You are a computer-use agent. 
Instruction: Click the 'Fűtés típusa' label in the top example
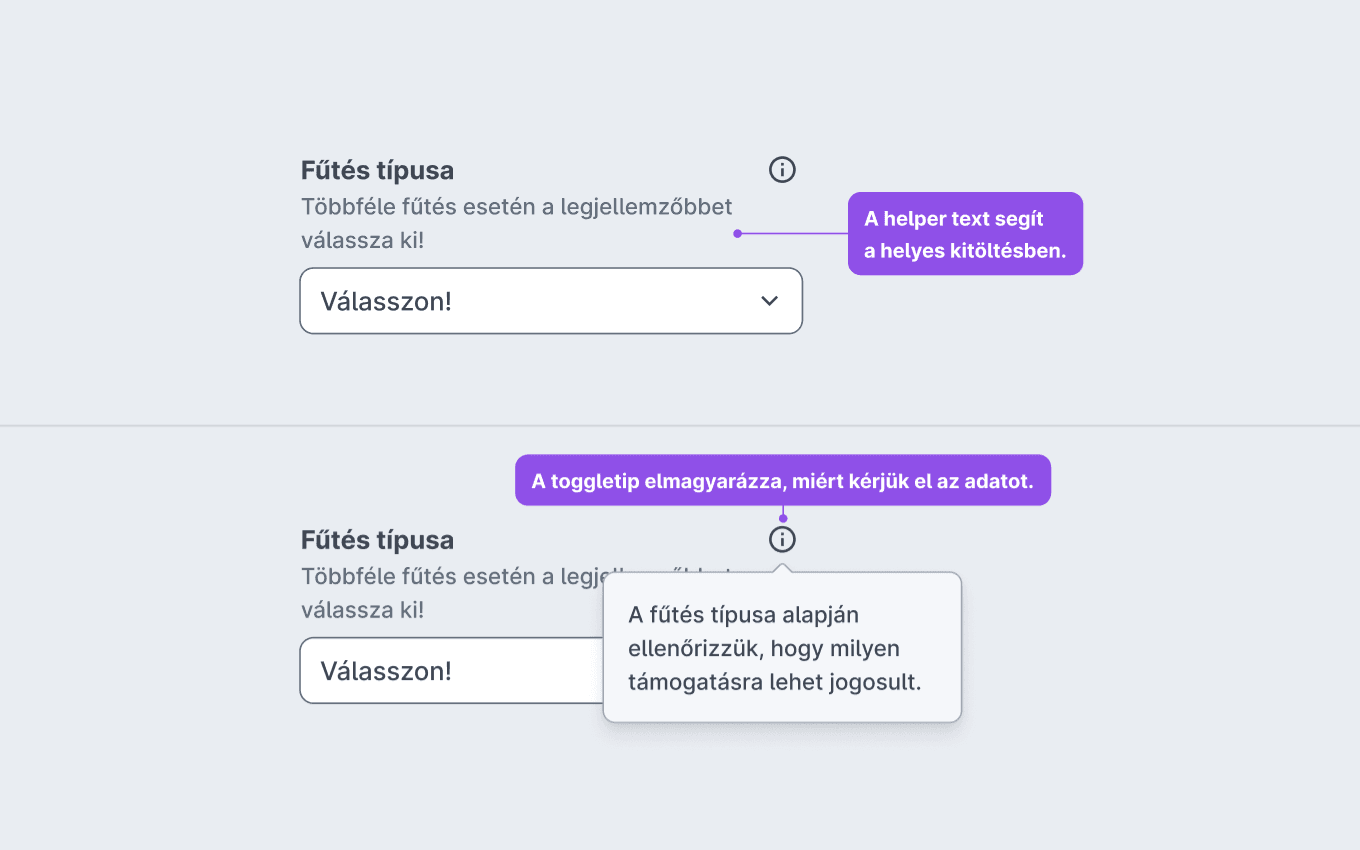(x=377, y=170)
